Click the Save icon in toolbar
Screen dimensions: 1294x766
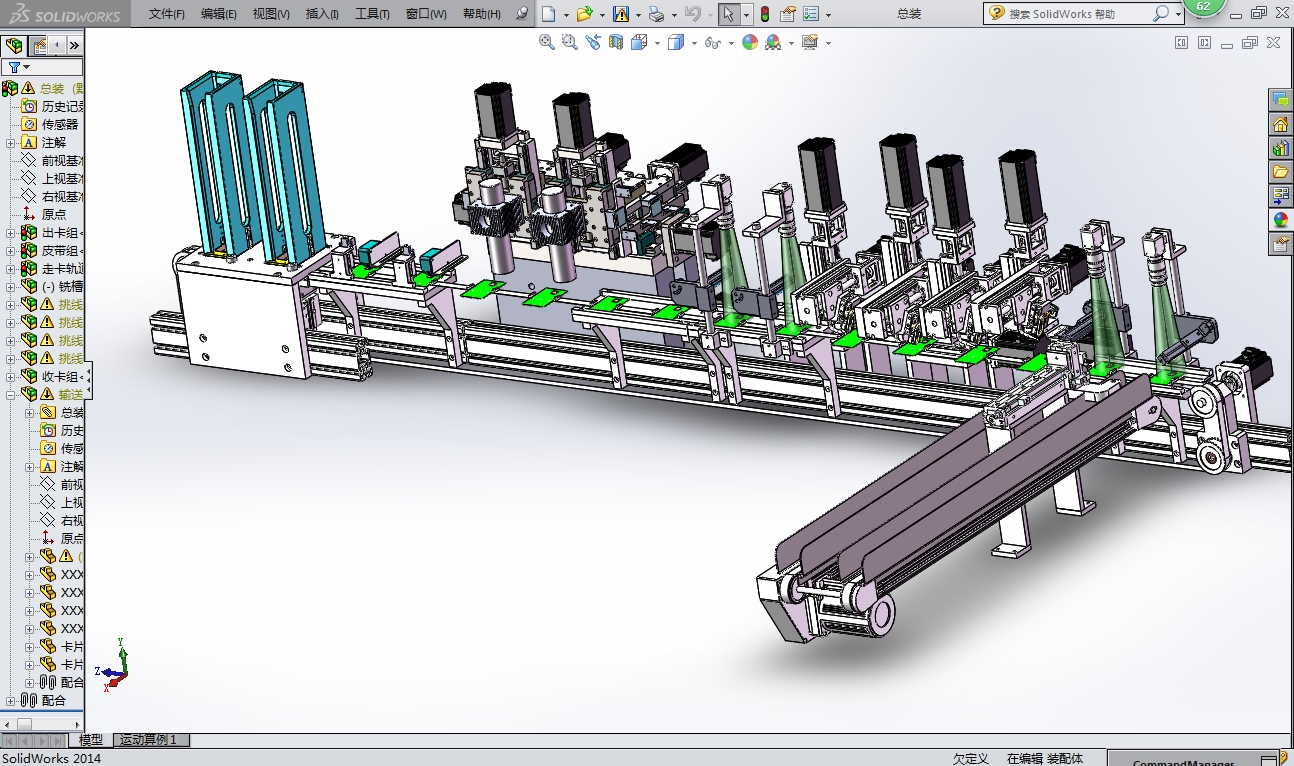point(621,14)
